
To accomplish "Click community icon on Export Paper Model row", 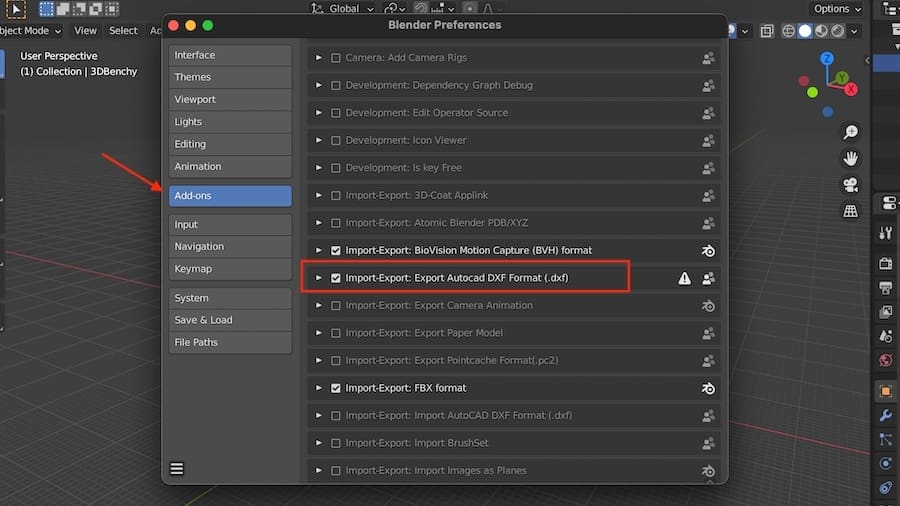I will [708, 333].
